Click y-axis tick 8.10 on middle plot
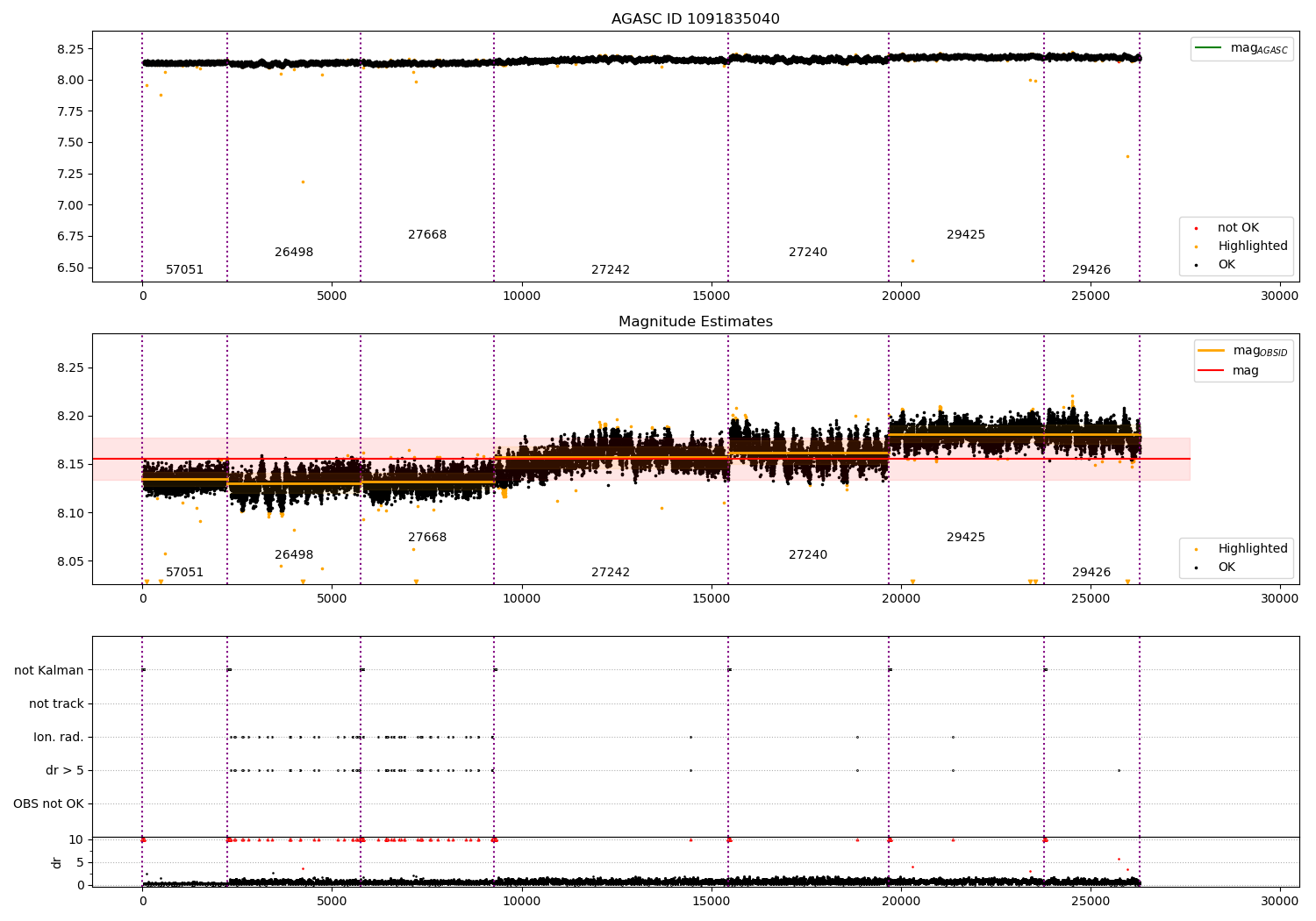This screenshot has height=921, width=1316. [x=70, y=513]
